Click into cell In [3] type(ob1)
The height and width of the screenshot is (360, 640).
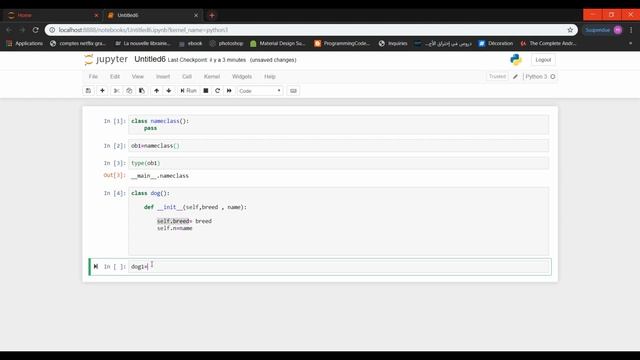tap(339, 163)
